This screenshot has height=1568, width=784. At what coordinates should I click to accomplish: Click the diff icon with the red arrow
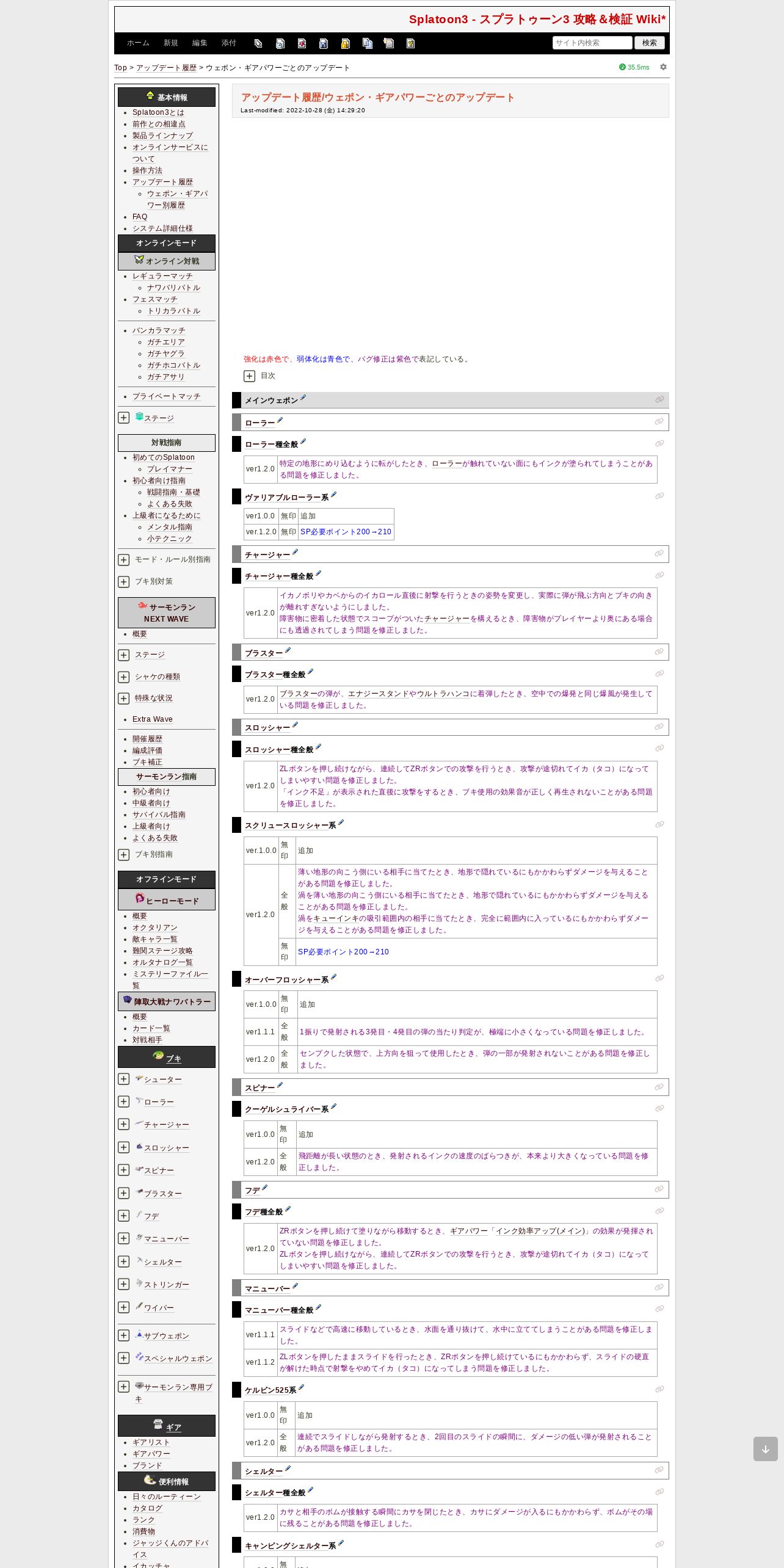(x=302, y=43)
